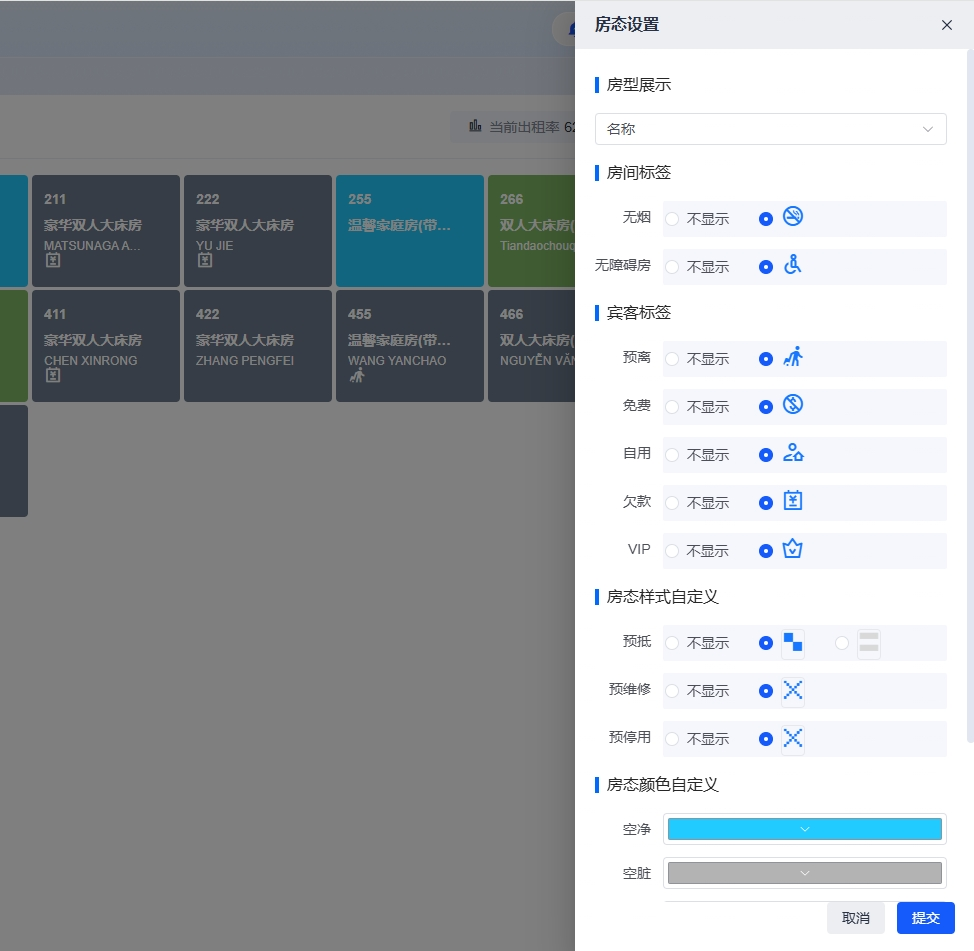Viewport: 974px width, 951px height.
Task: Click the 取消 cancel button
Action: coord(855,918)
